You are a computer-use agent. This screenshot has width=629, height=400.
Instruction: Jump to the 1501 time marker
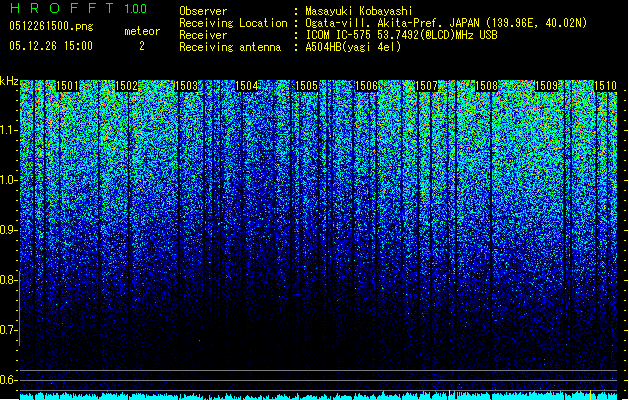(x=67, y=86)
